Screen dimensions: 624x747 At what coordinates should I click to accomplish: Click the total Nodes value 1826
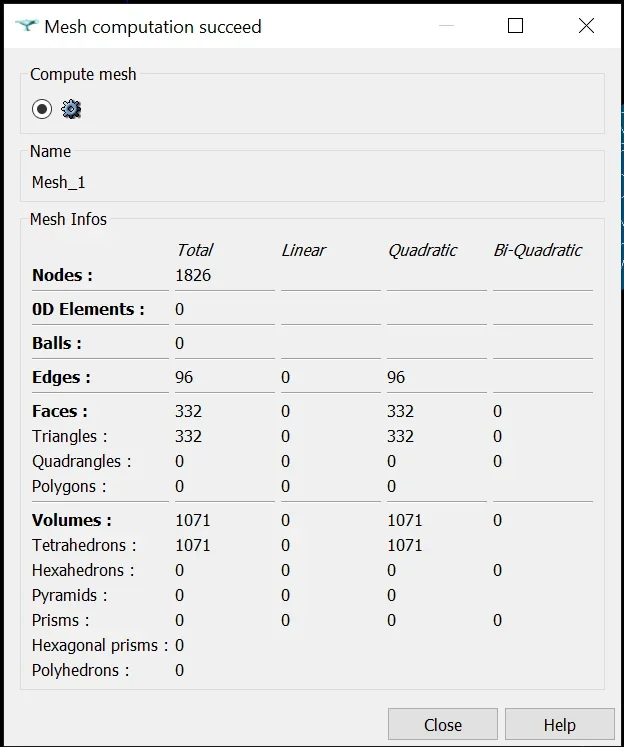point(193,275)
